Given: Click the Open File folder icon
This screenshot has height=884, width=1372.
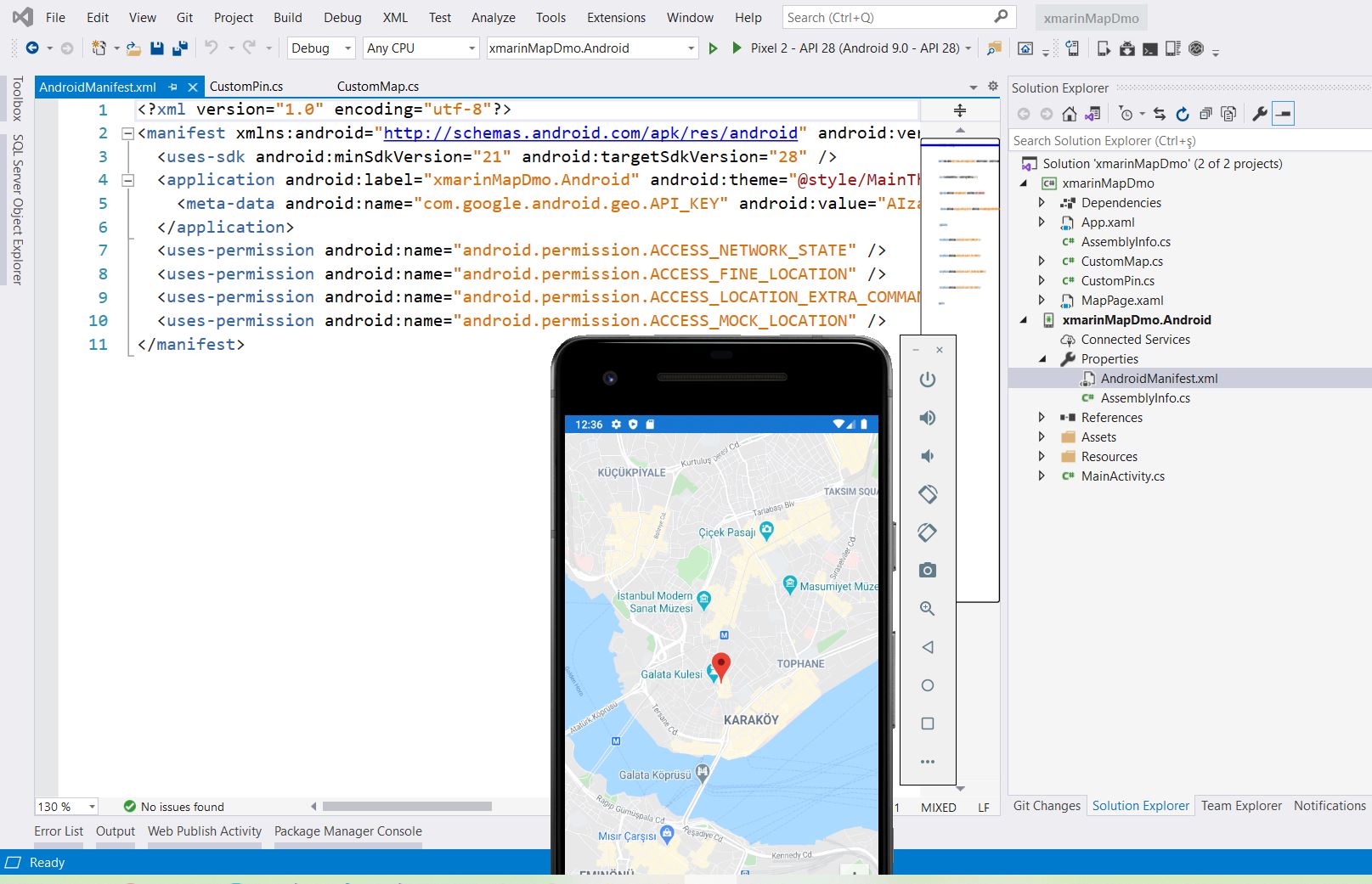Looking at the screenshot, I should tap(133, 48).
